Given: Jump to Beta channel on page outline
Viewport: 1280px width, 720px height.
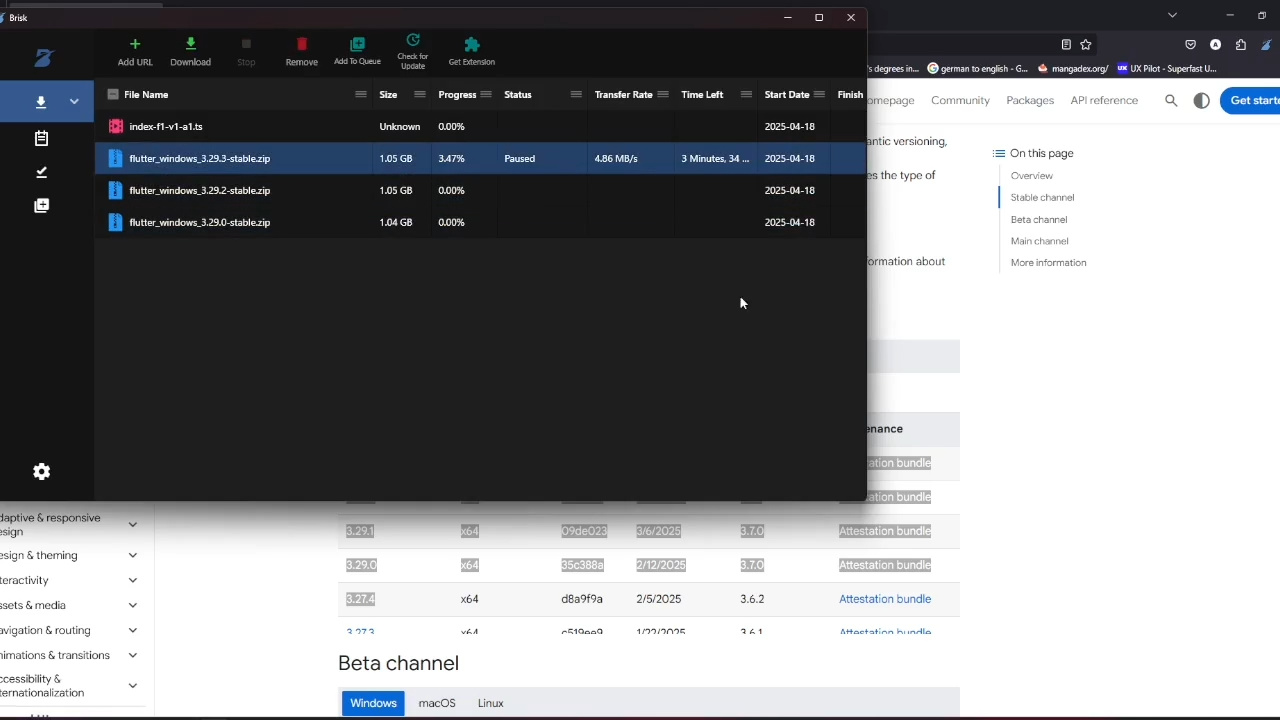Looking at the screenshot, I should (1039, 219).
